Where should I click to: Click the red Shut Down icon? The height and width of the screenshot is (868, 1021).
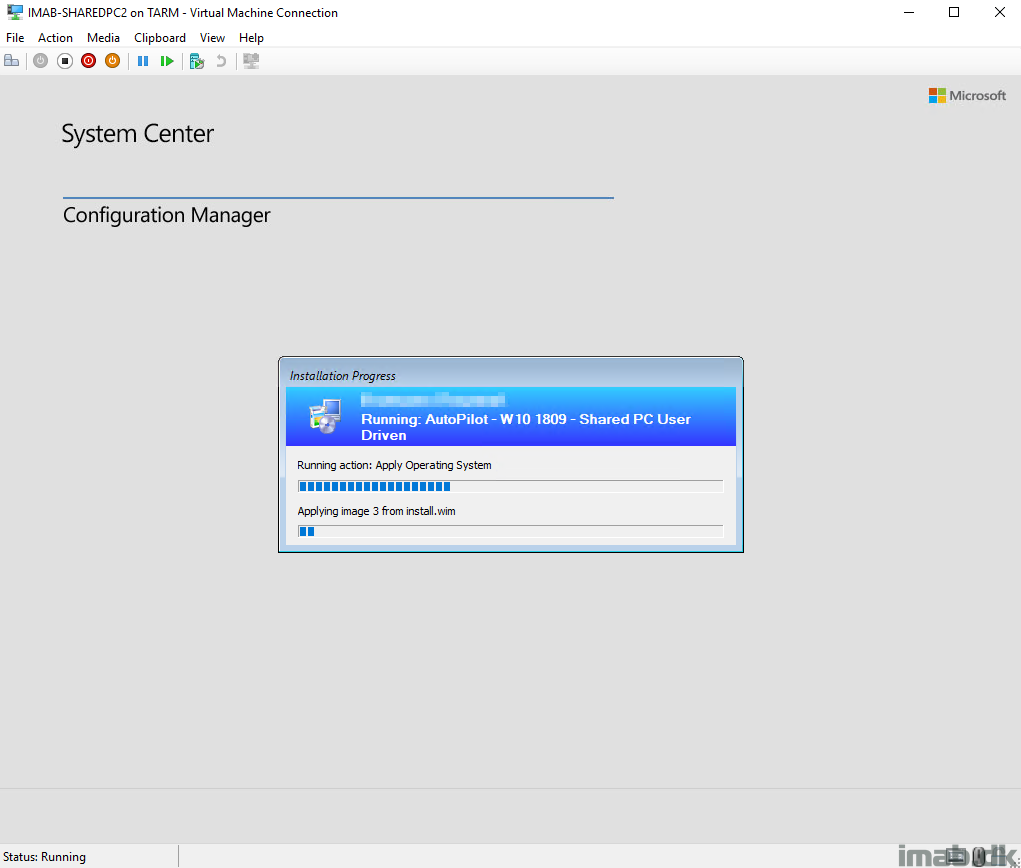coord(89,61)
